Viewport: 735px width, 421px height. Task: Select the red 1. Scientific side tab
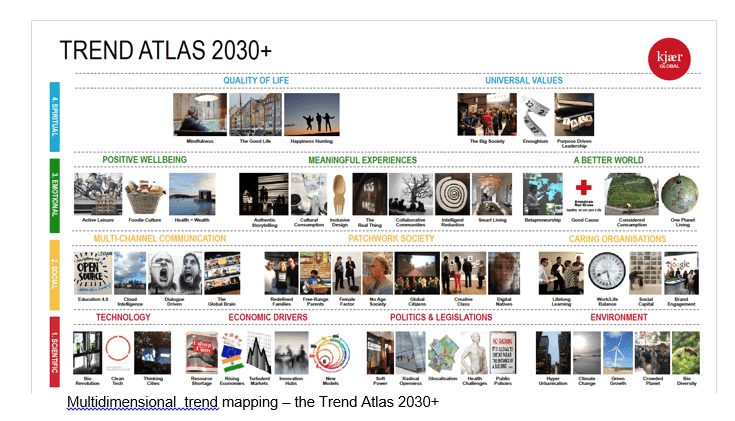tap(55, 354)
